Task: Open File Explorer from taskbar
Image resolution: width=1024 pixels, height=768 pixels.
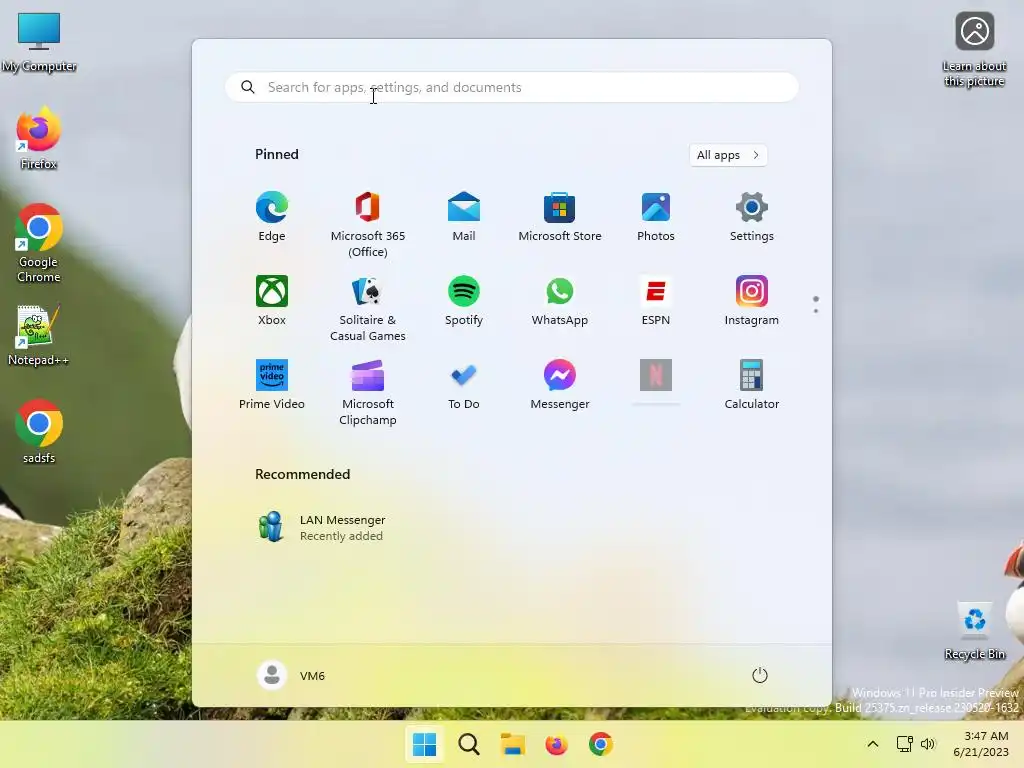Action: tap(513, 744)
